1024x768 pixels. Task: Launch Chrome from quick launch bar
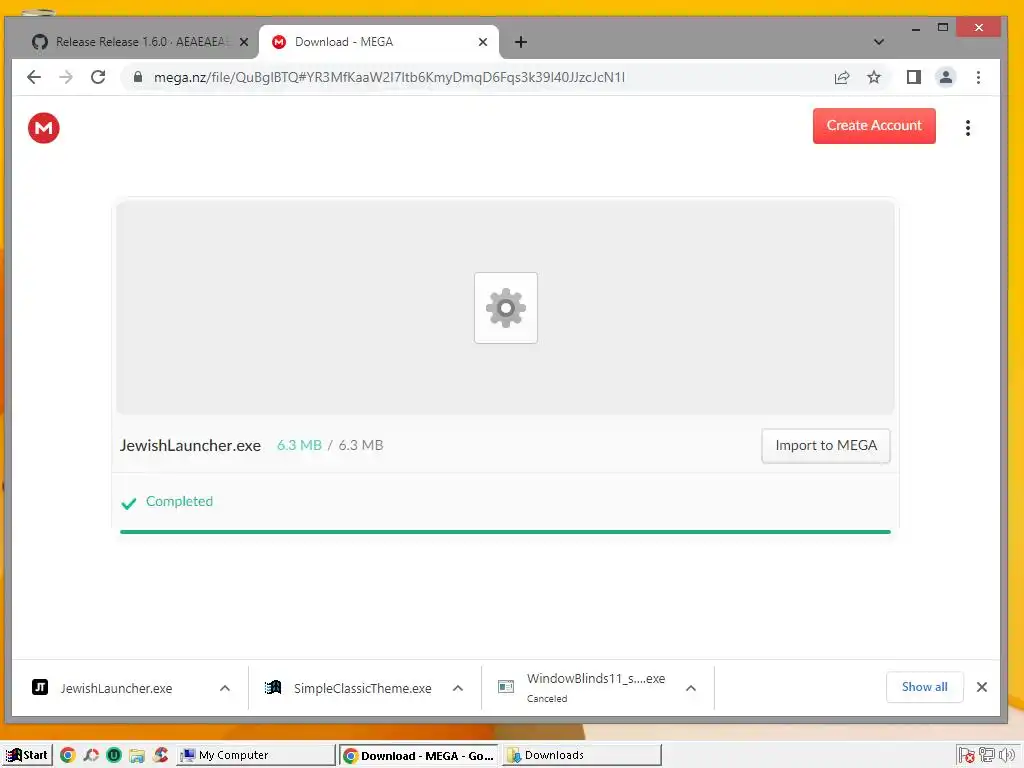(x=67, y=755)
